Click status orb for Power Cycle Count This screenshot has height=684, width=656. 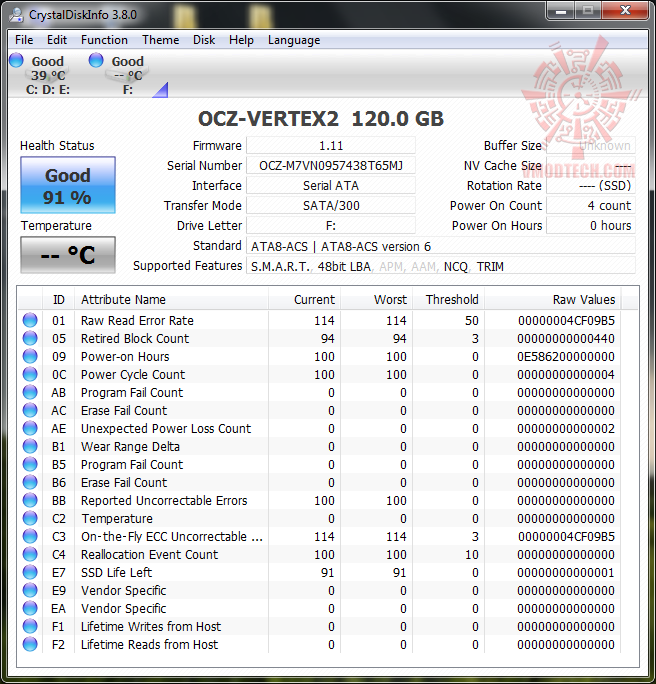[30, 374]
